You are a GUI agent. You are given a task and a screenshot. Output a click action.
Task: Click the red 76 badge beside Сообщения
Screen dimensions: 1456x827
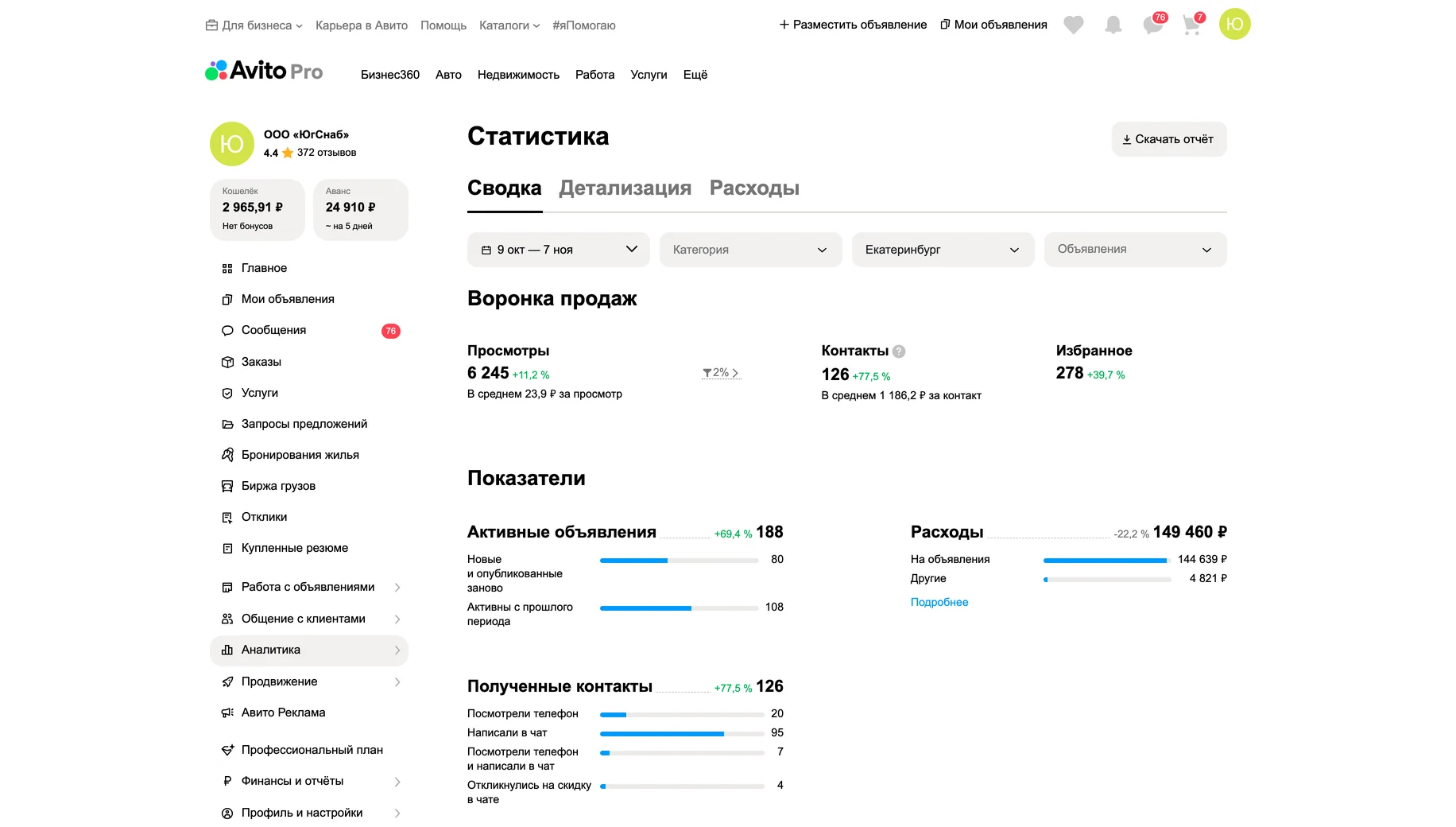(391, 331)
